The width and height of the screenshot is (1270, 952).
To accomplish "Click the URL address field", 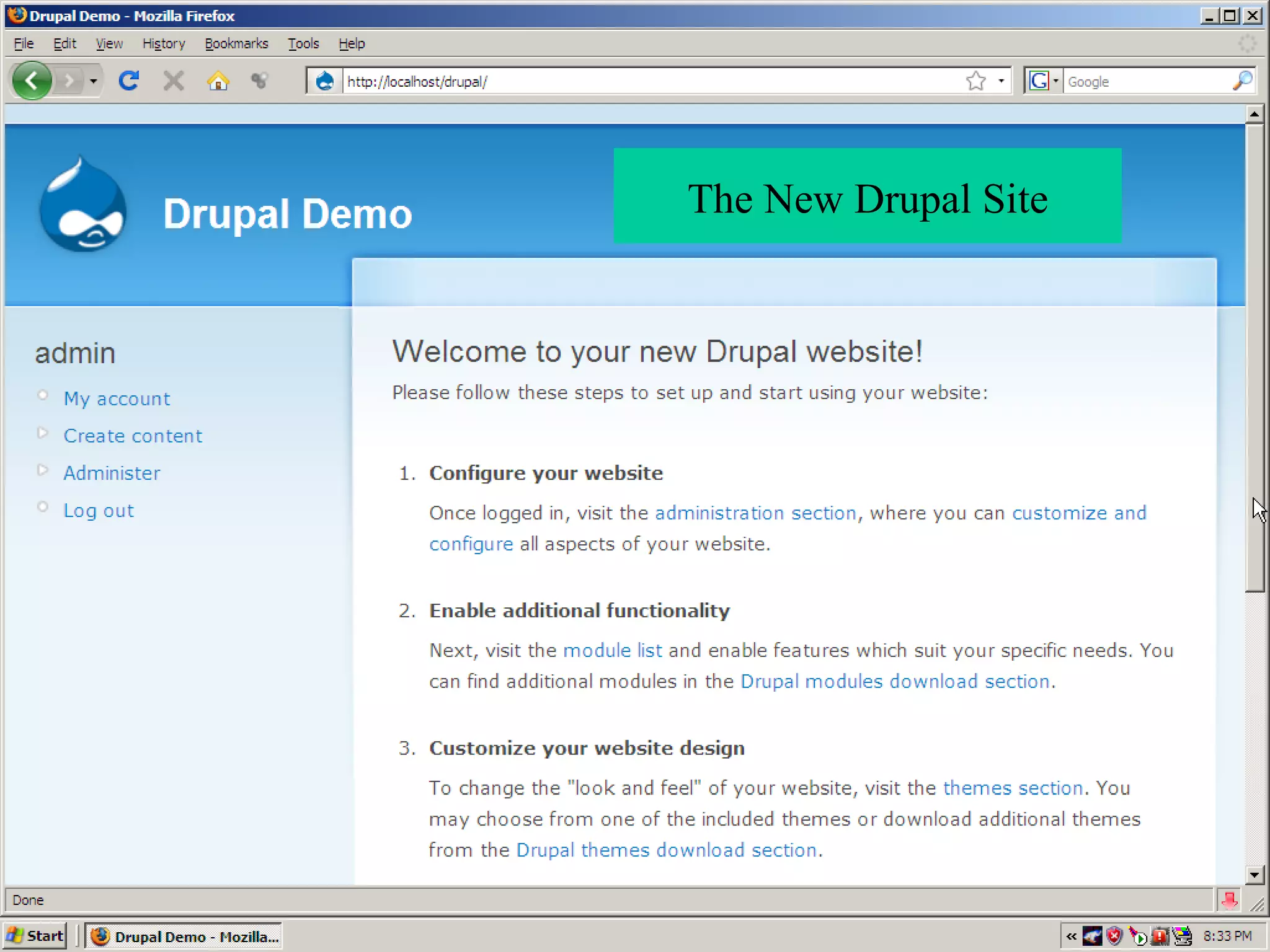I will tap(651, 81).
